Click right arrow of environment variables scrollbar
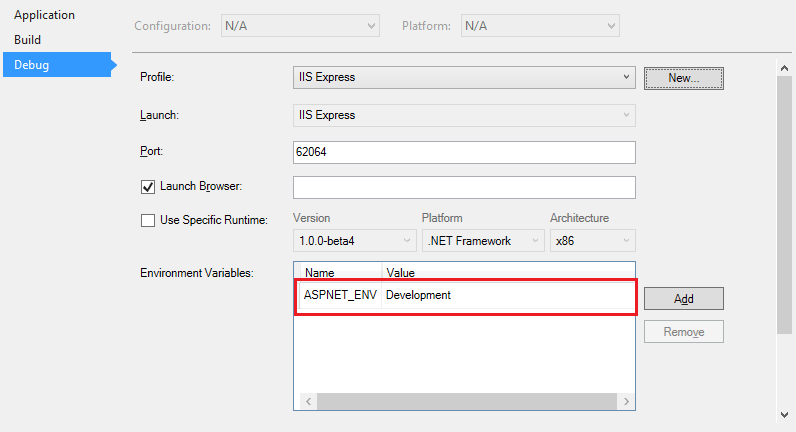The height and width of the screenshot is (432, 796). click(x=626, y=402)
